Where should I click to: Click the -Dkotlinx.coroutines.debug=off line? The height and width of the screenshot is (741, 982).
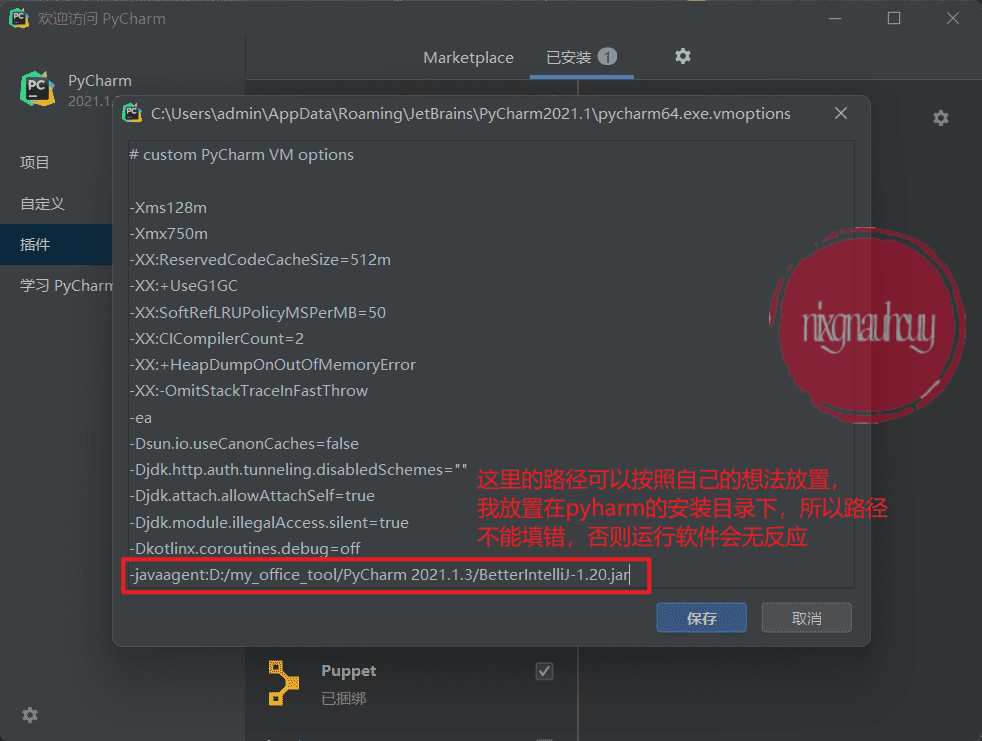(x=245, y=548)
